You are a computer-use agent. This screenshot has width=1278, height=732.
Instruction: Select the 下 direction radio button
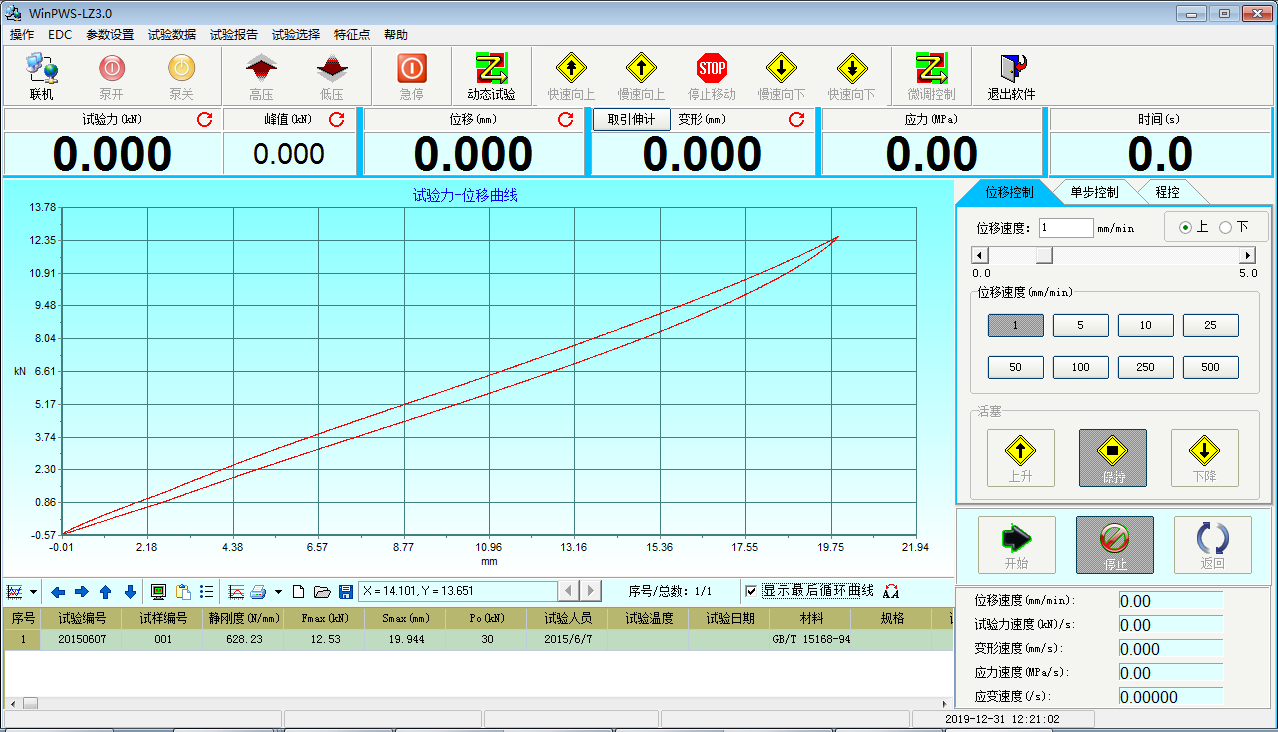coord(1226,227)
